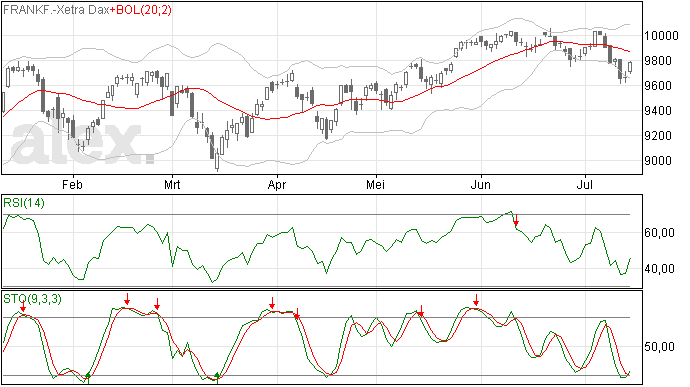Select the Jul month label
Image resolution: width=690 pixels, height=387 pixels.
[x=585, y=184]
